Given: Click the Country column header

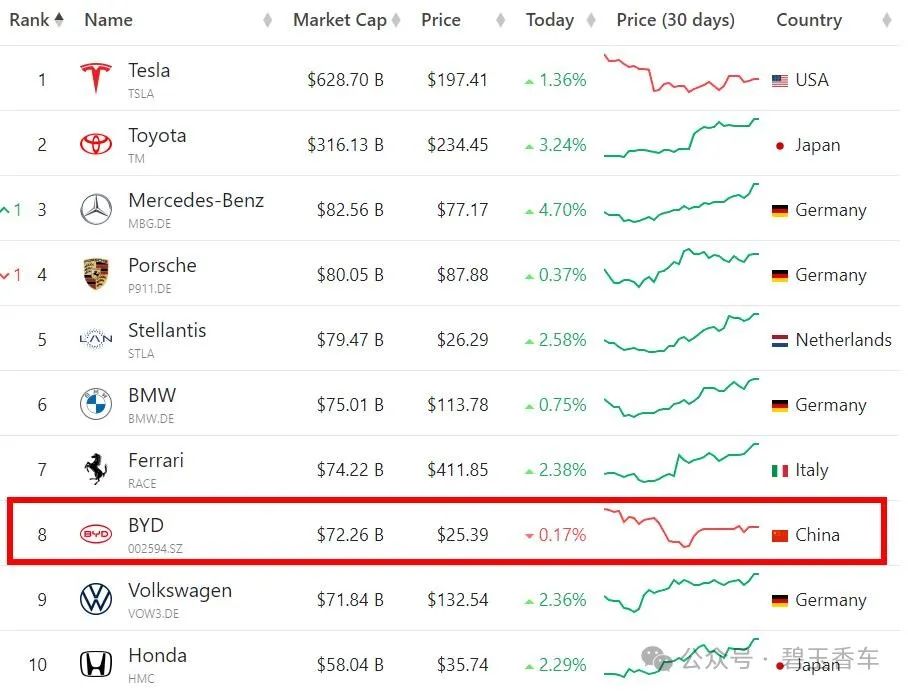Looking at the screenshot, I should click(809, 20).
